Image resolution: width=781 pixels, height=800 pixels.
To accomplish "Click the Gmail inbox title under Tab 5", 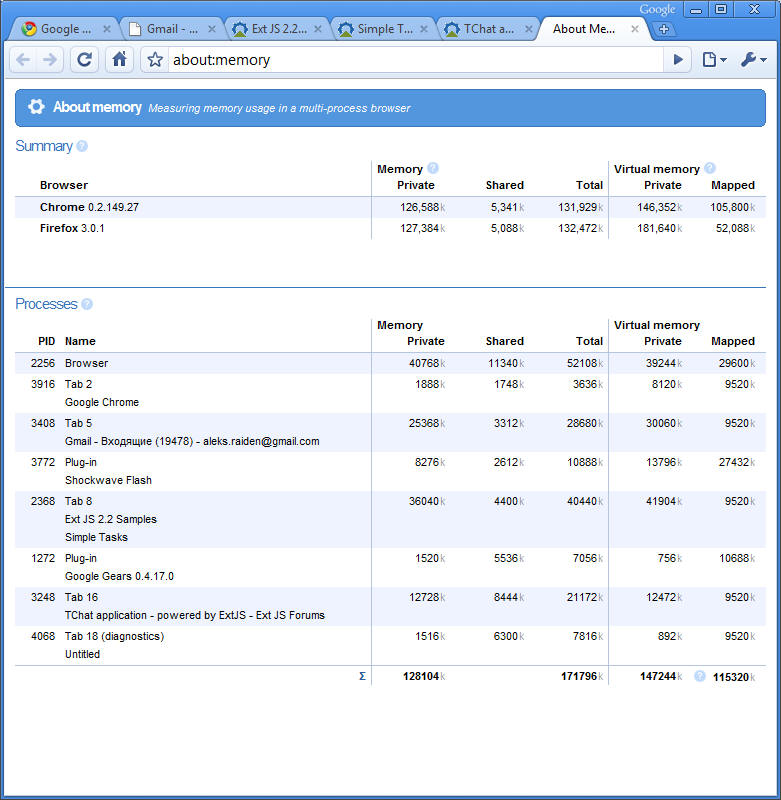I will 192,441.
